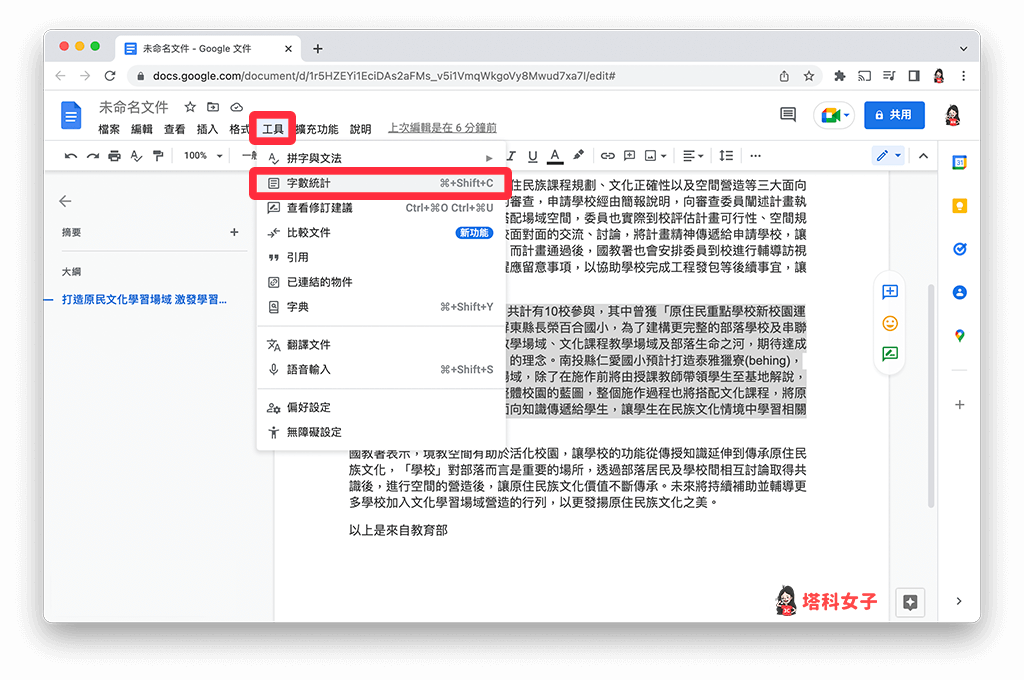1024x680 pixels.
Task: Open the 上次編輯是在 6 分鐘前 link
Action: tap(442, 127)
